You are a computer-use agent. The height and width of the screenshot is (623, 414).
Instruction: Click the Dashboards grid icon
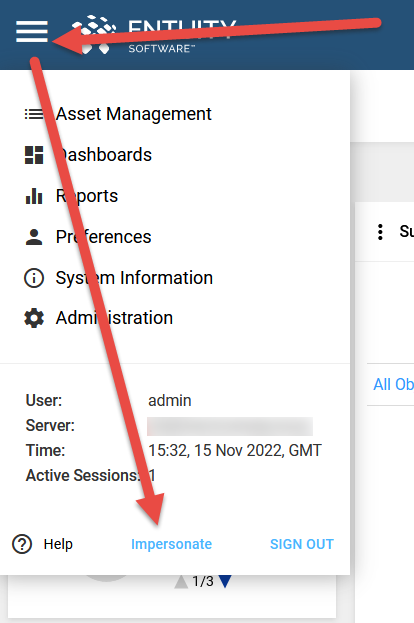34,155
